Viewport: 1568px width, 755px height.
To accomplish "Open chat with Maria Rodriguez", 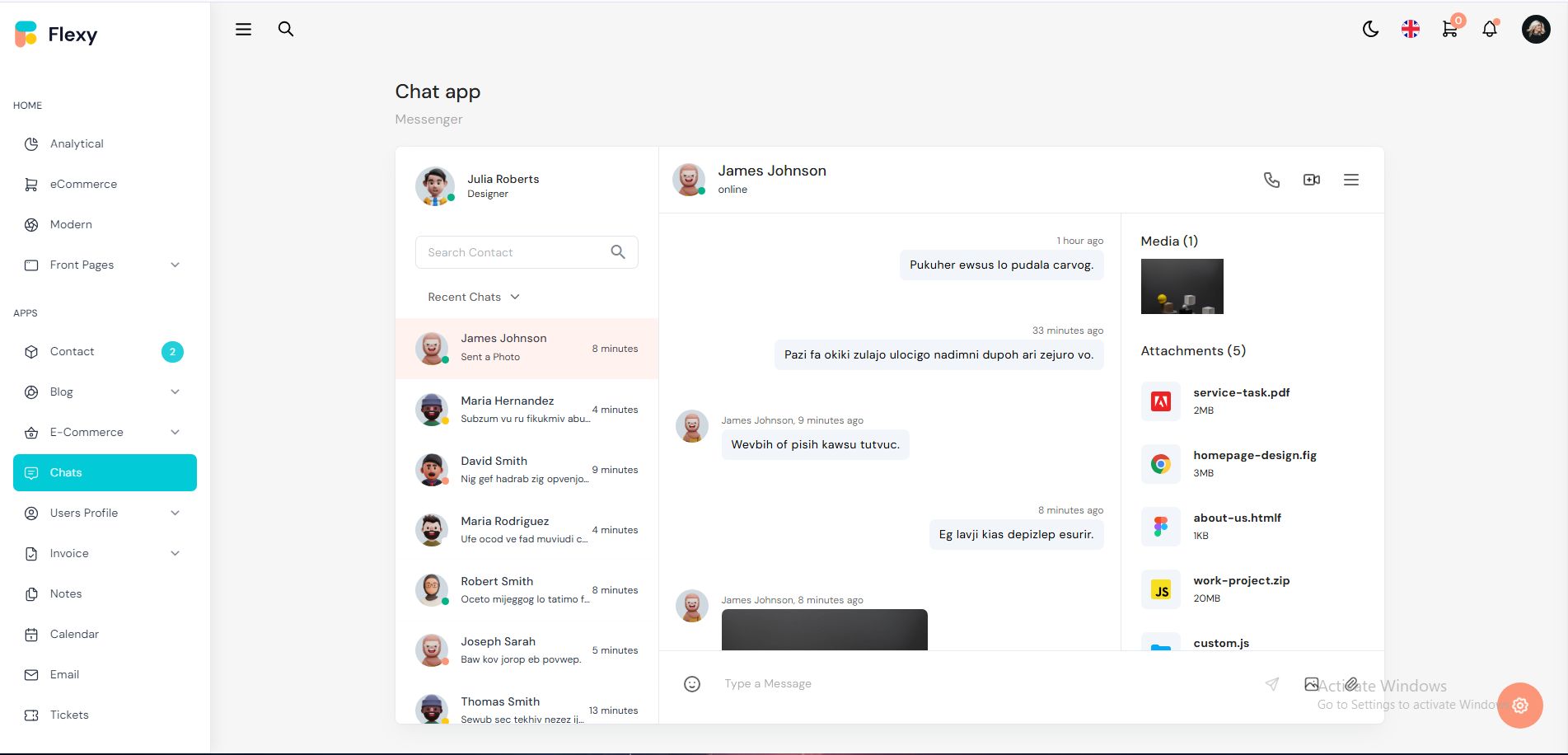I will 527,530.
